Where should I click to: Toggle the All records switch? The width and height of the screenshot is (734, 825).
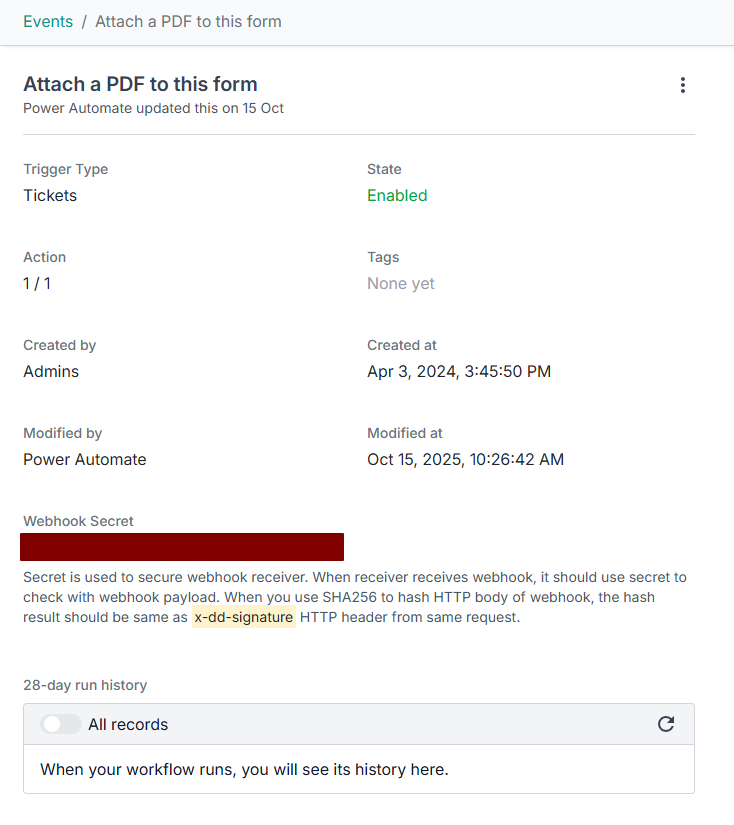(61, 724)
